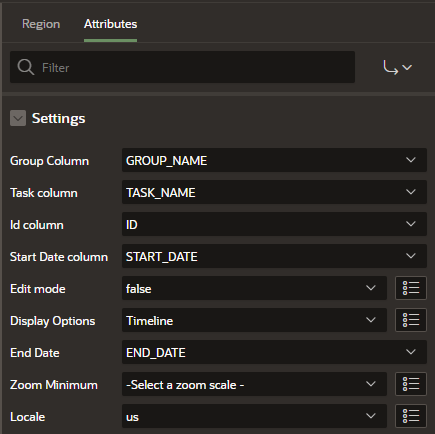Select a zoom scale in Zoom Minimum
The image size is (435, 434).
pos(254,384)
